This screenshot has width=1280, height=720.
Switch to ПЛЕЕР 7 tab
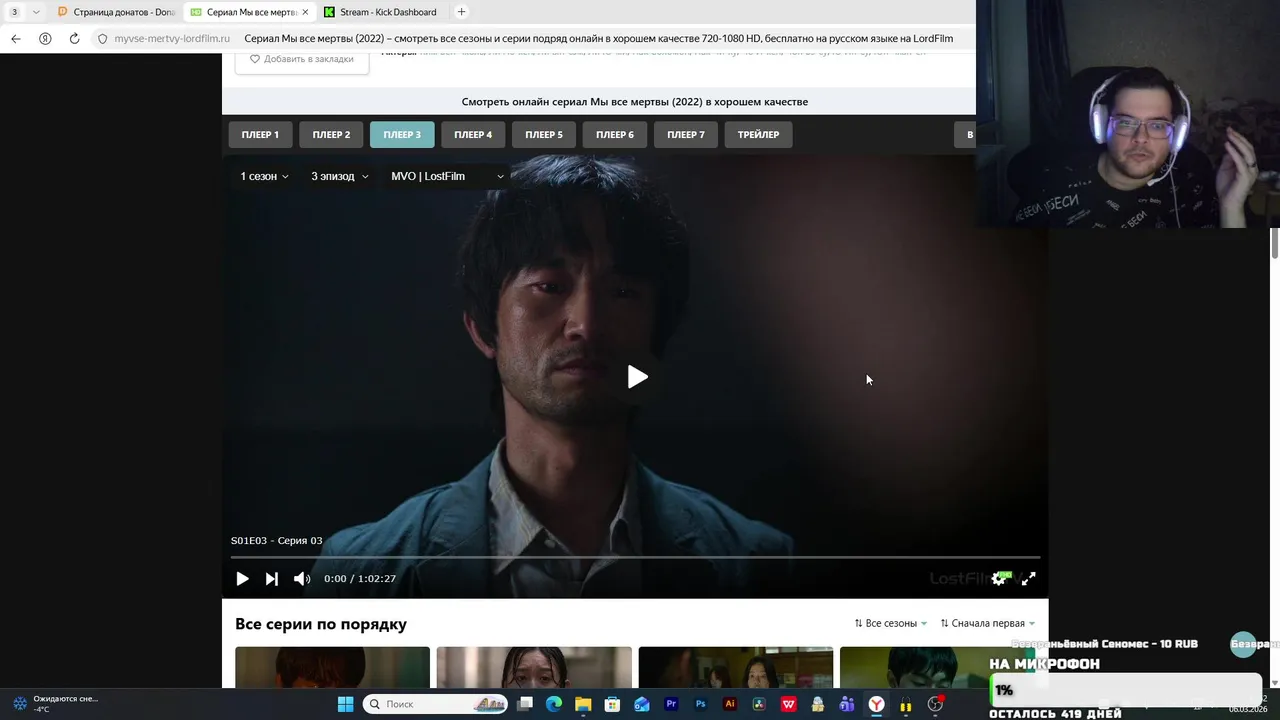(x=686, y=135)
